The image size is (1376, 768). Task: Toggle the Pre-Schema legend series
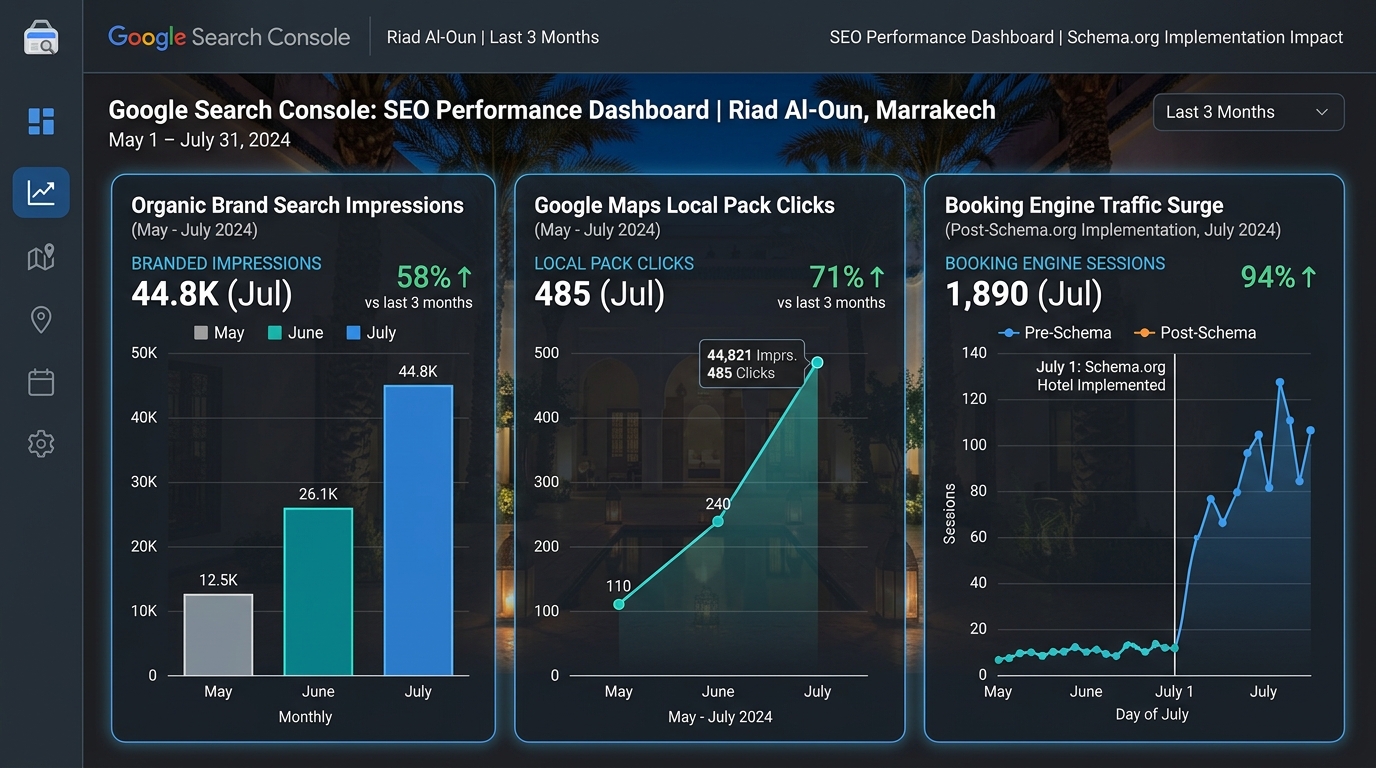tap(1055, 333)
